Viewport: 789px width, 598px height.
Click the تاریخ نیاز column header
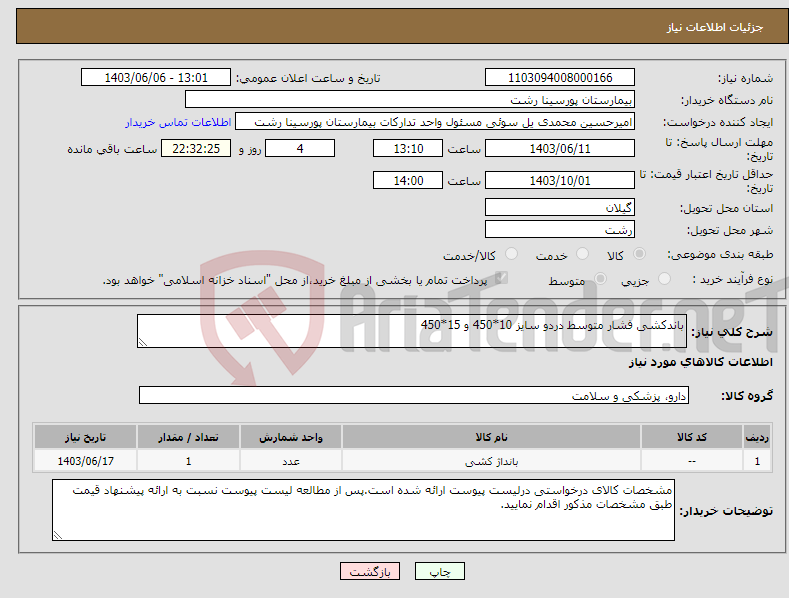coord(86,437)
